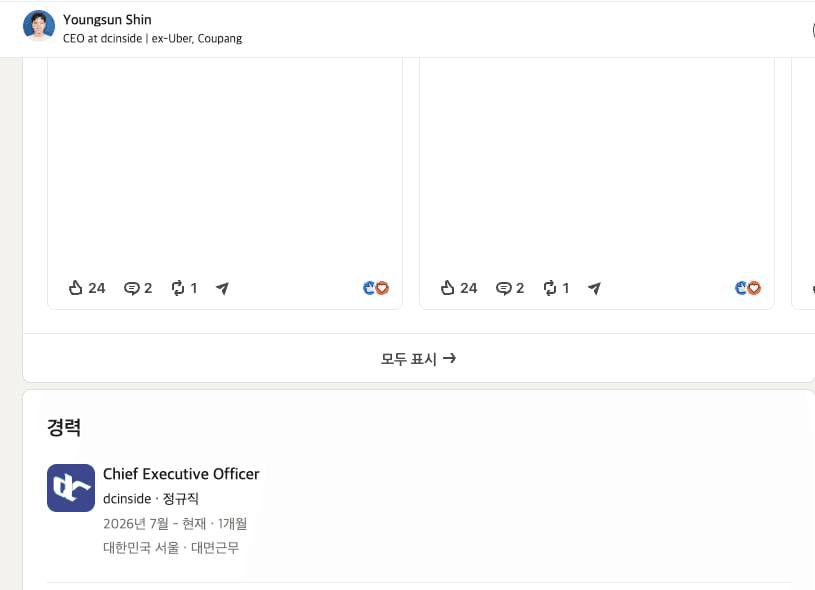This screenshot has width=815, height=590.
Task: Open comments on the second post card
Action: (x=509, y=288)
